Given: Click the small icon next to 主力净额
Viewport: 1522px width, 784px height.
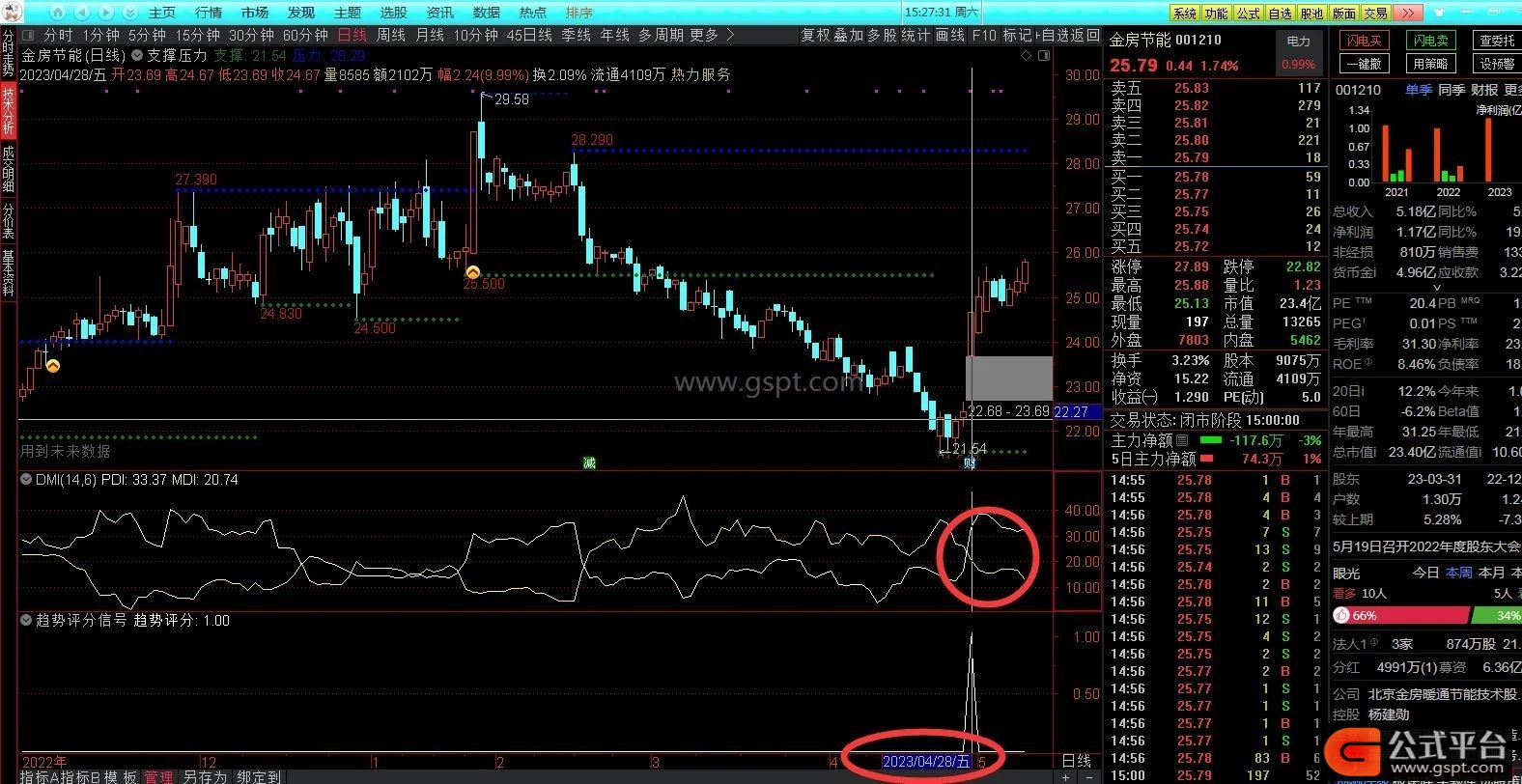Looking at the screenshot, I should click(x=1182, y=440).
